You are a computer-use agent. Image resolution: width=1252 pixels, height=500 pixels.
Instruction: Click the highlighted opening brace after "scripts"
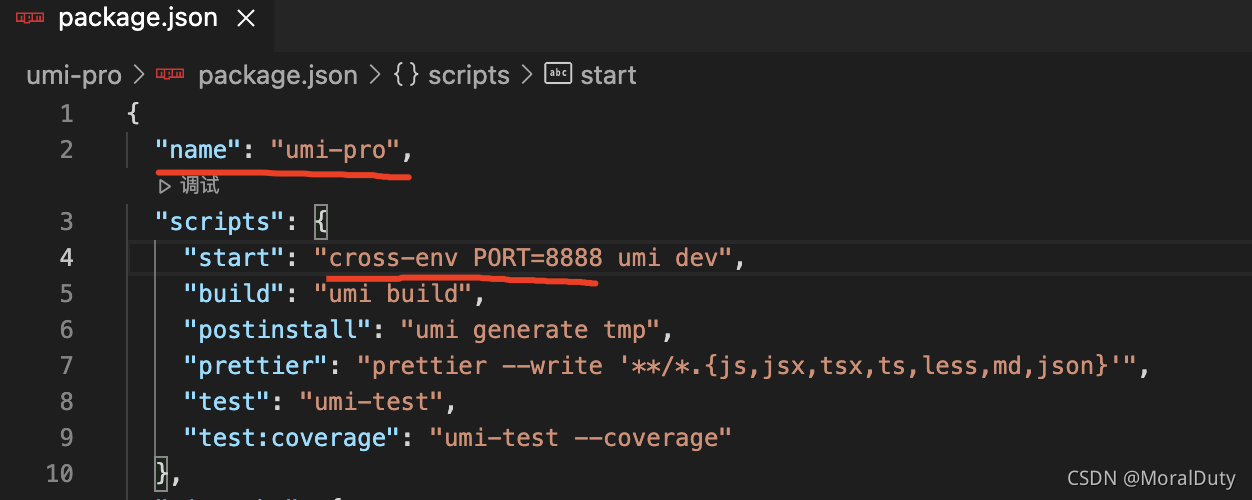pyautogui.click(x=321, y=222)
